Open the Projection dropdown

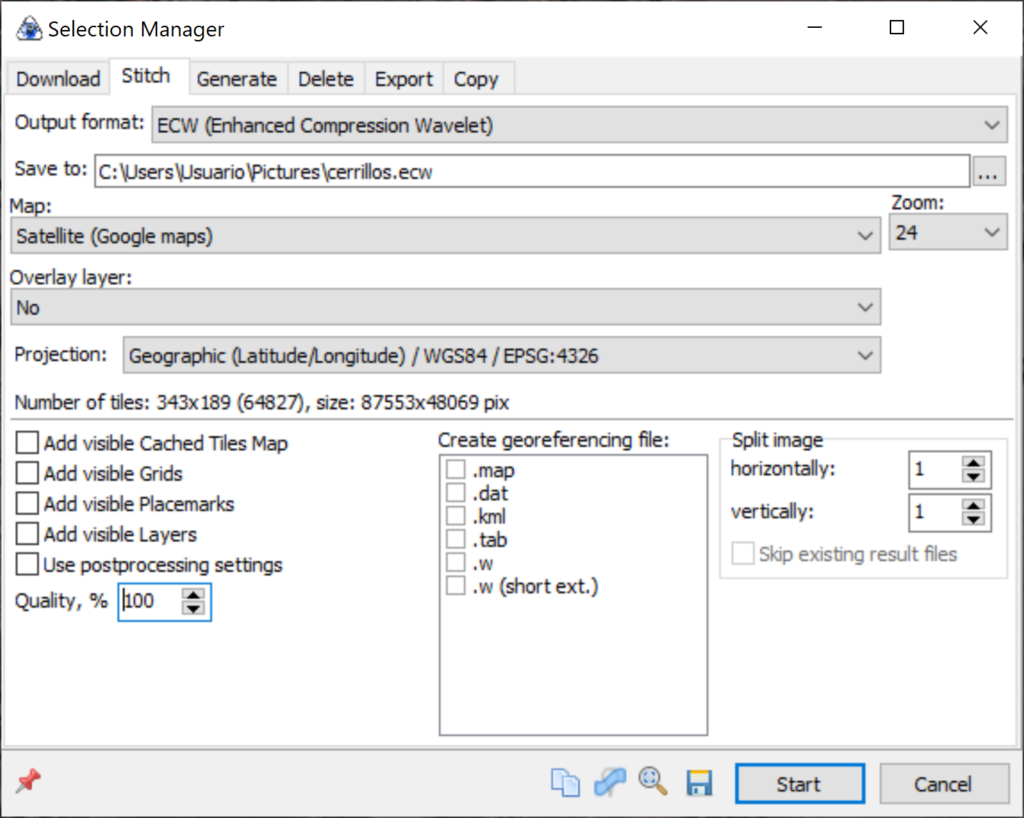[x=502, y=355]
